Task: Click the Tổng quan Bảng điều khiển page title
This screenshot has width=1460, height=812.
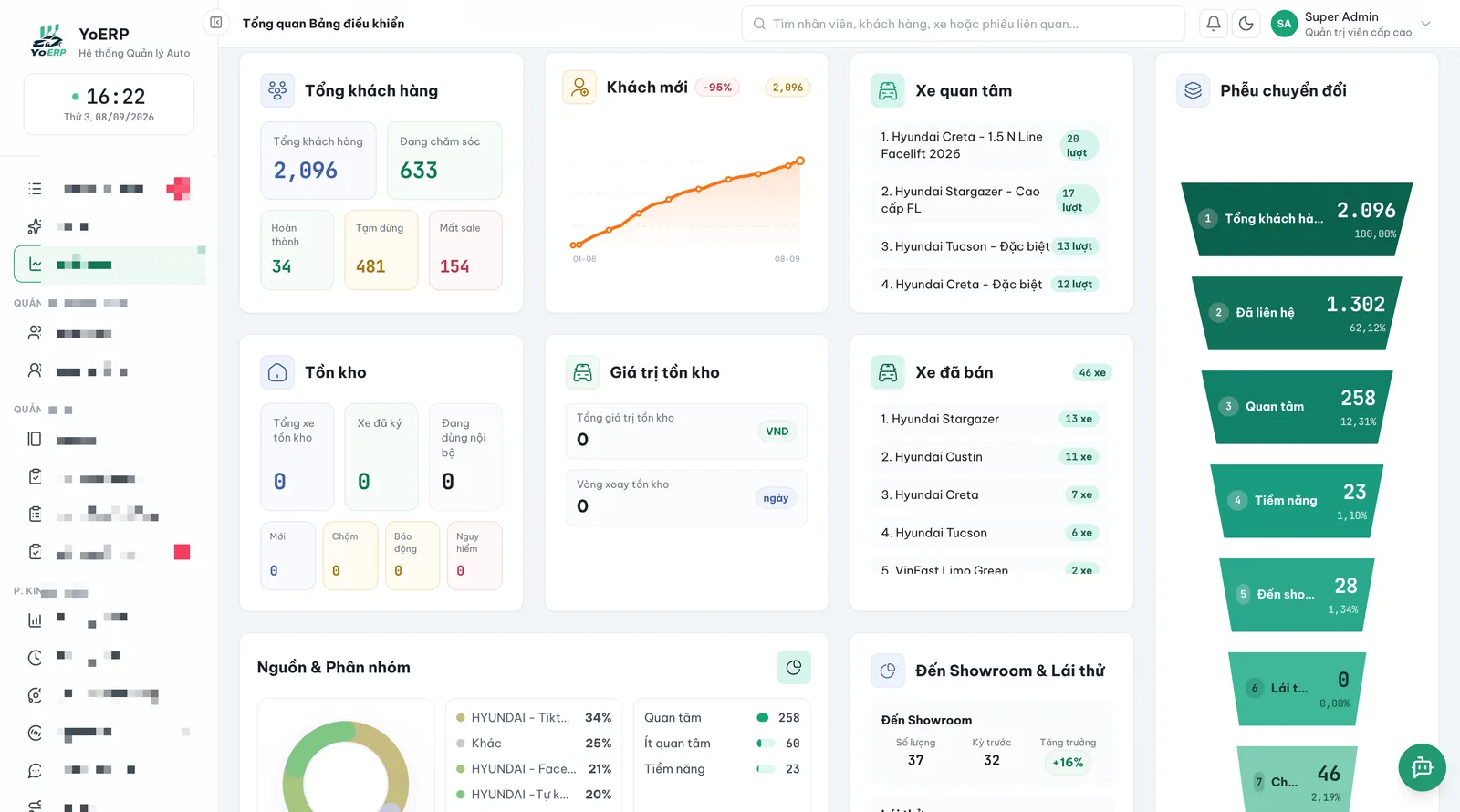Action: pyautogui.click(x=323, y=24)
